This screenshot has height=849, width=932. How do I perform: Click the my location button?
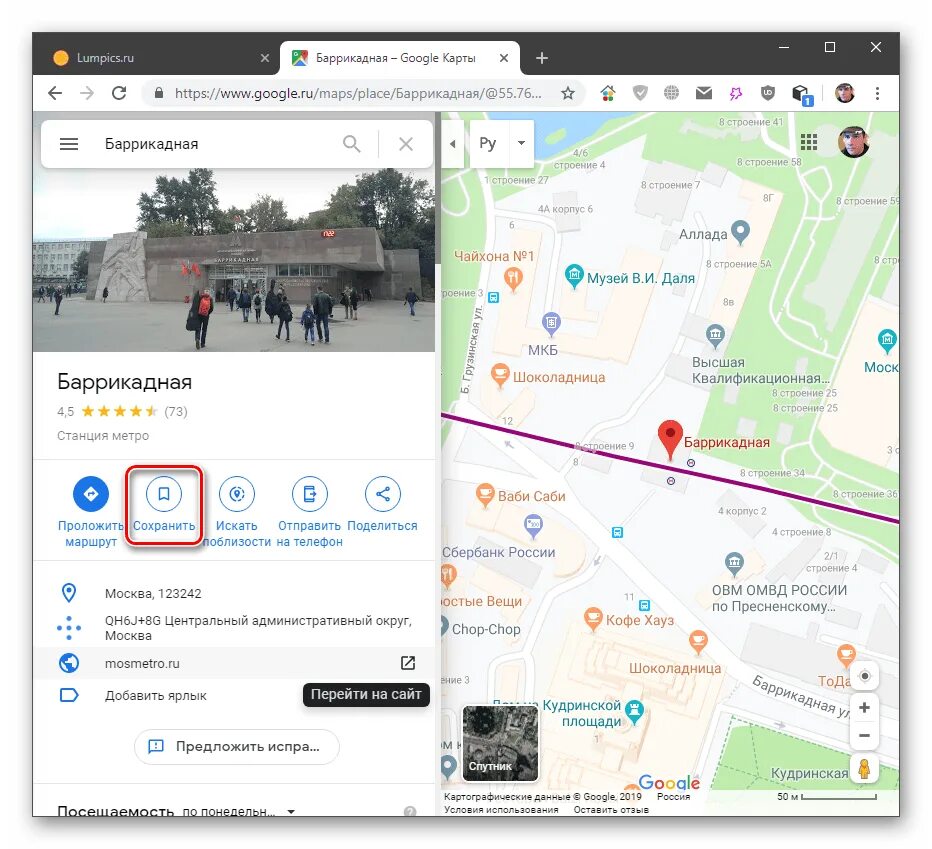click(865, 676)
